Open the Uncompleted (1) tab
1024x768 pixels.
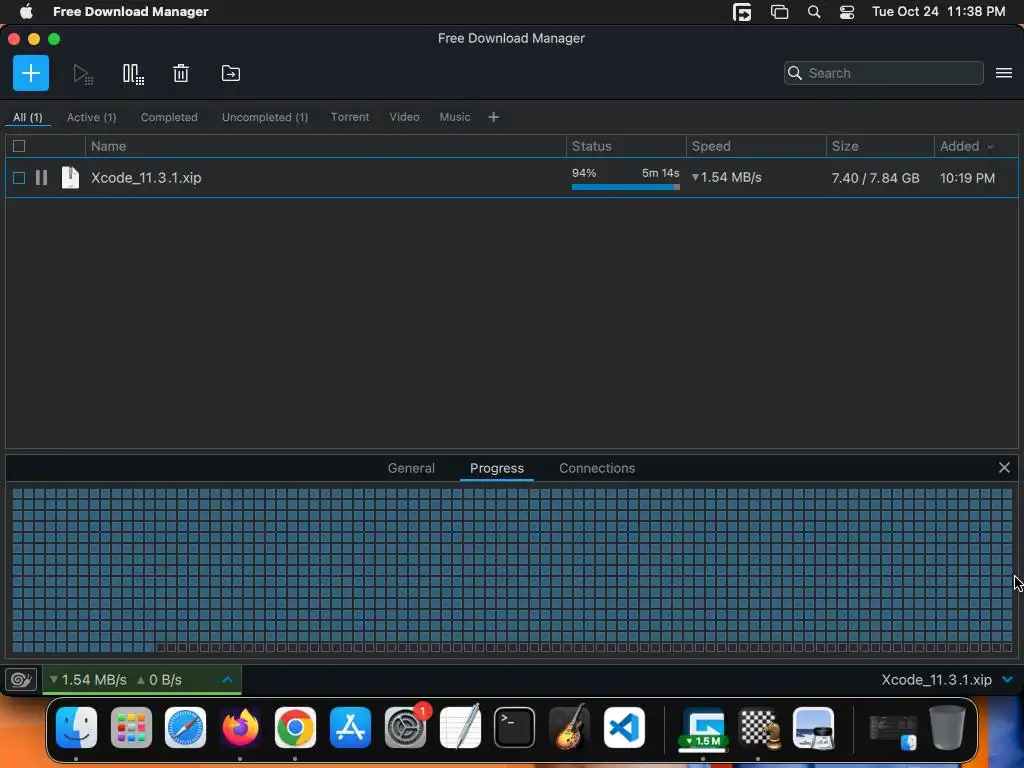pyautogui.click(x=265, y=118)
